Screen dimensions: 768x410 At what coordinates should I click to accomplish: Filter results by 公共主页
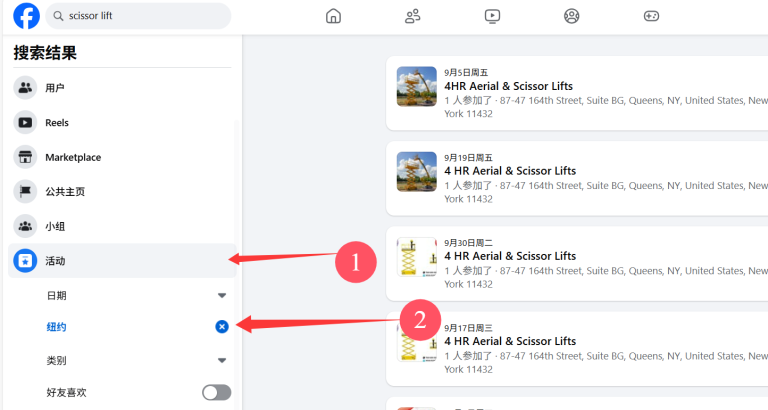tap(122, 192)
